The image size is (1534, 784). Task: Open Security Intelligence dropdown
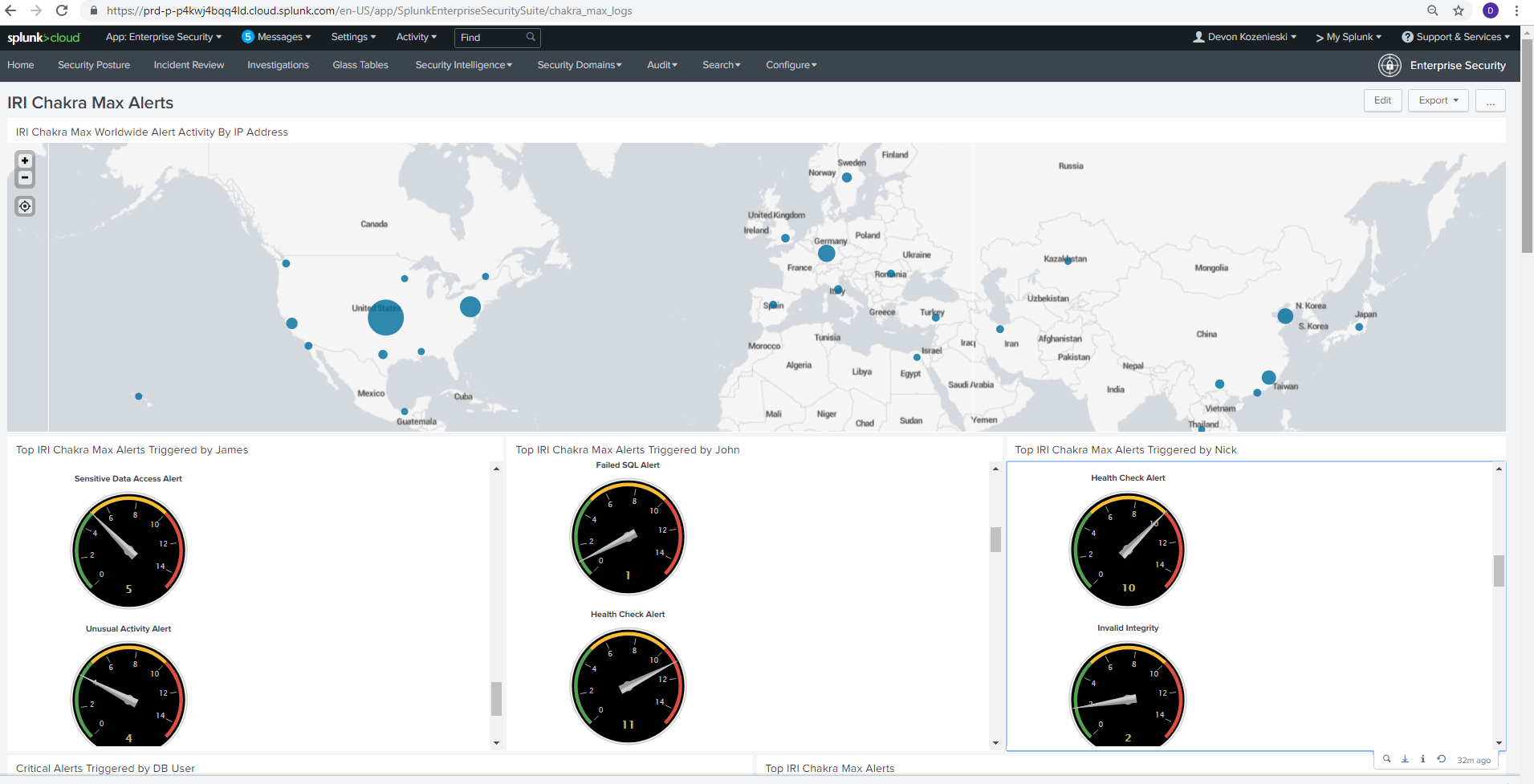(x=463, y=65)
